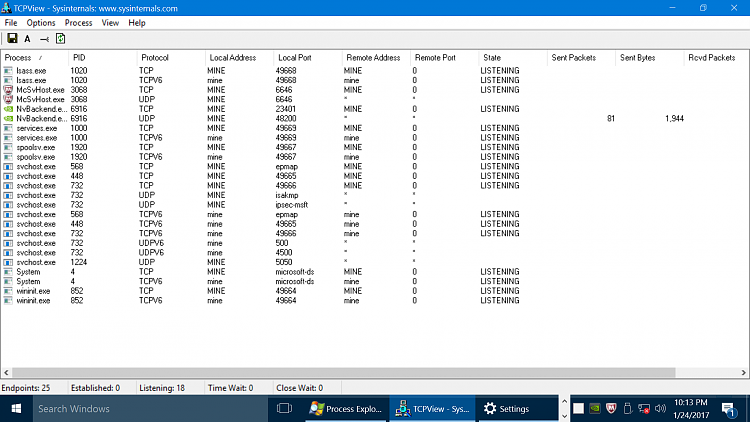
Task: Click the 'Endpoints: 25' status bar entry
Action: (x=26, y=388)
